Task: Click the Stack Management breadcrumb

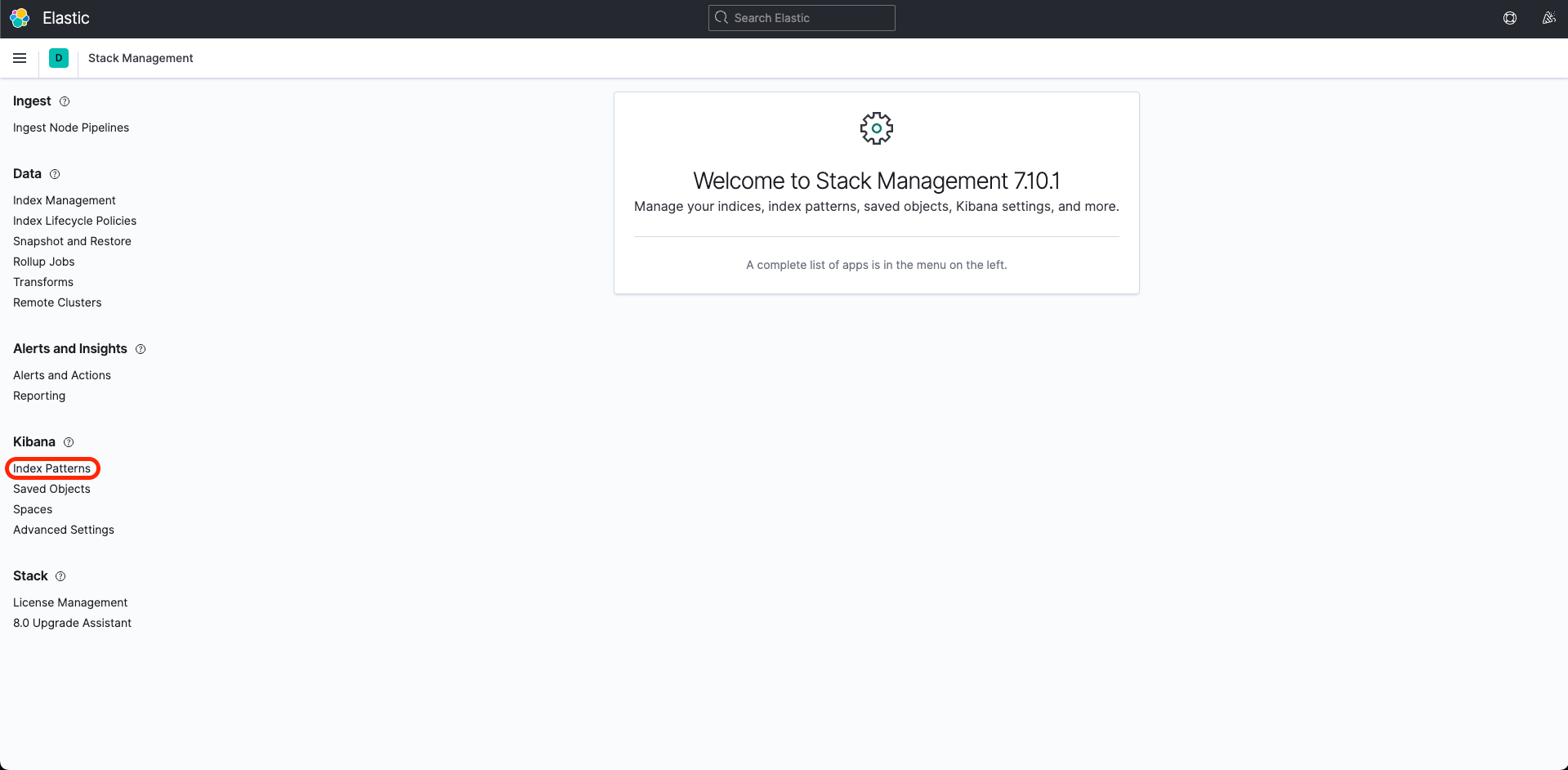Action: [x=141, y=58]
